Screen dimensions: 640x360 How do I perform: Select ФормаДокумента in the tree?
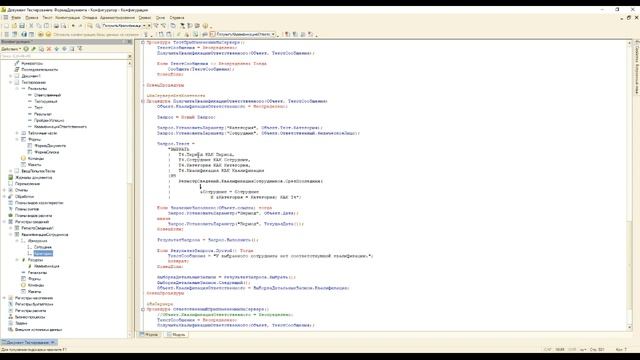click(50, 146)
